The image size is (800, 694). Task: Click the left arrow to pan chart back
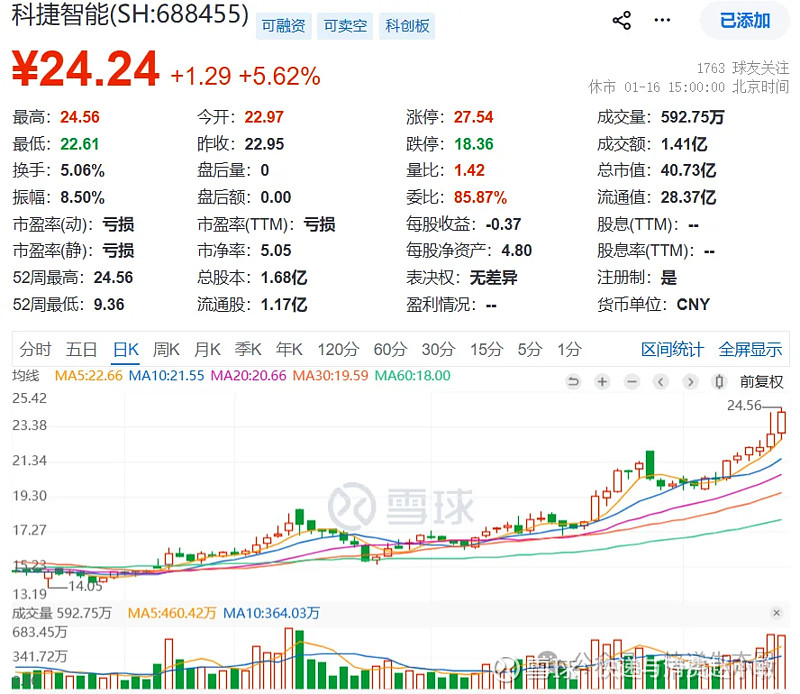[660, 382]
